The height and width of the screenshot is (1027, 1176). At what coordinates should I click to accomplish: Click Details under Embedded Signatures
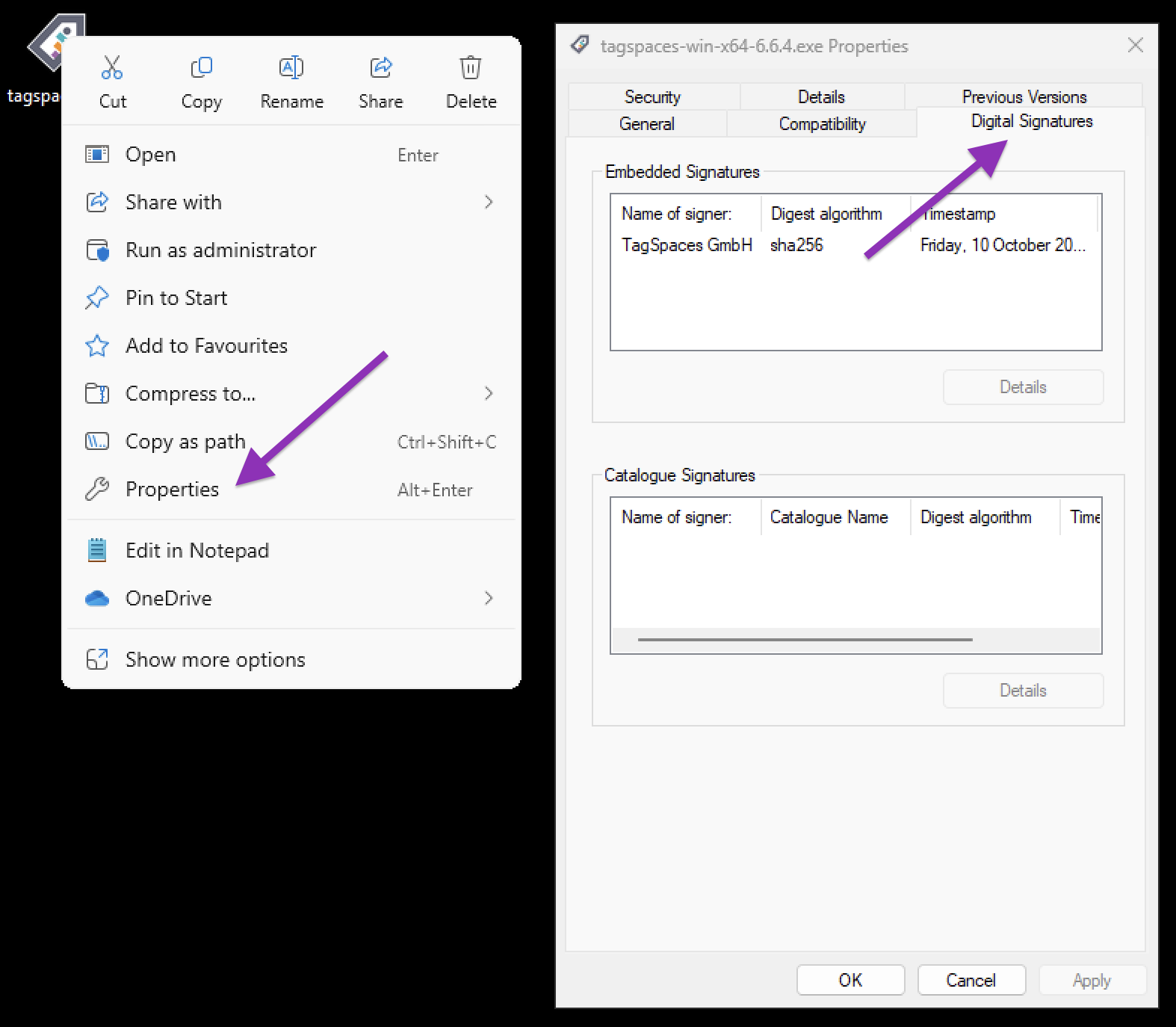(x=1023, y=387)
